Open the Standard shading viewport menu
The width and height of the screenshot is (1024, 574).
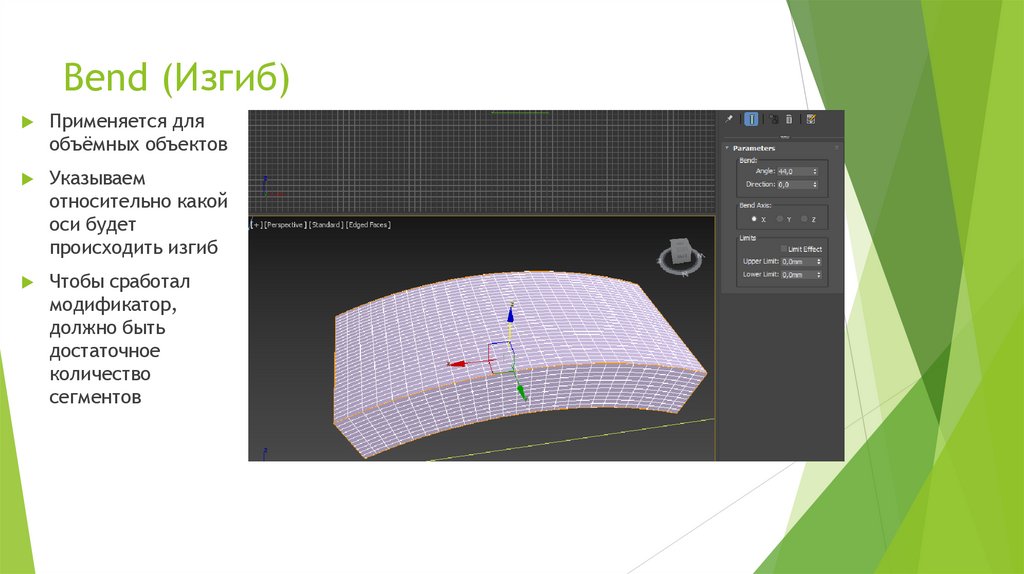tap(326, 225)
